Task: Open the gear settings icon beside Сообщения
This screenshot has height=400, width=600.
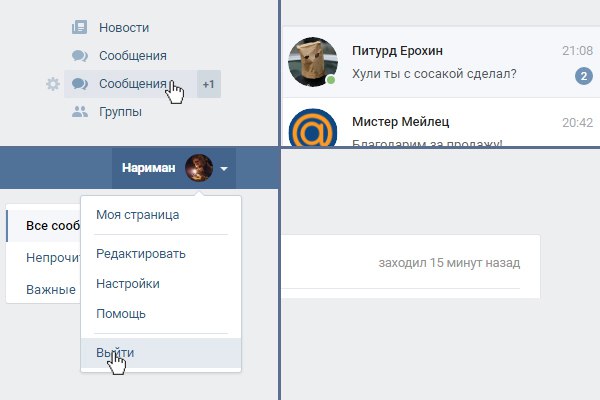Action: point(53,84)
